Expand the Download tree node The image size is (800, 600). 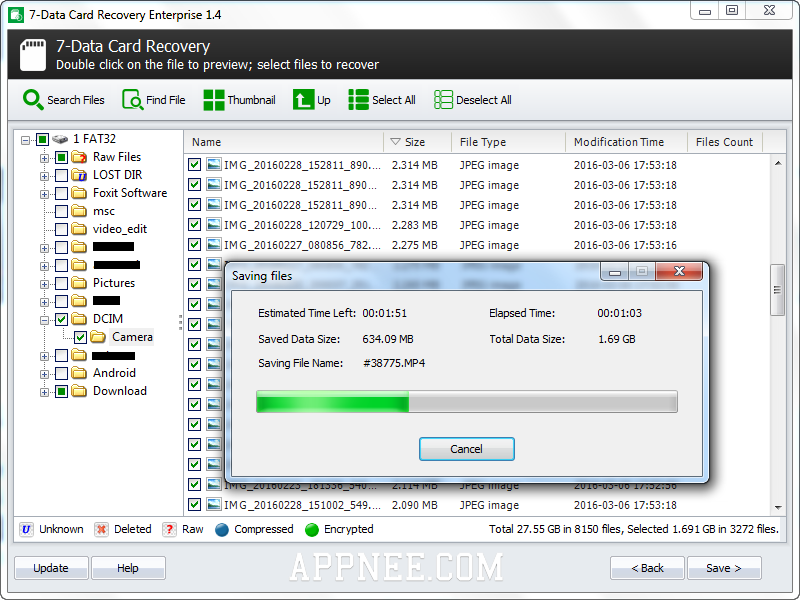44,392
